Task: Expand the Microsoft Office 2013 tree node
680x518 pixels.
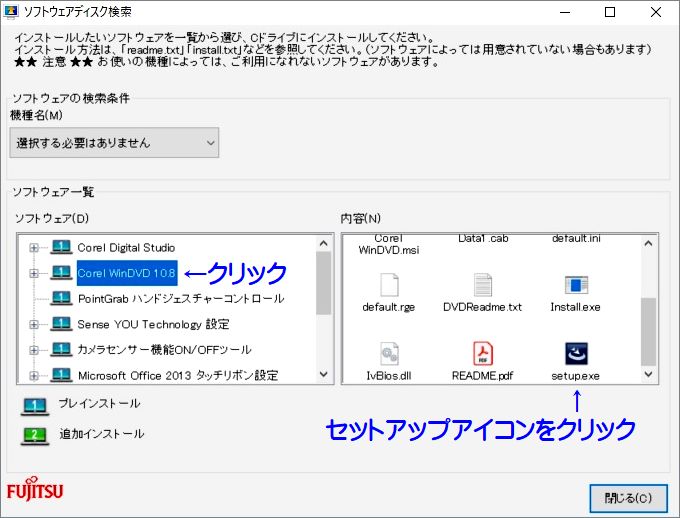Action: 34,376
